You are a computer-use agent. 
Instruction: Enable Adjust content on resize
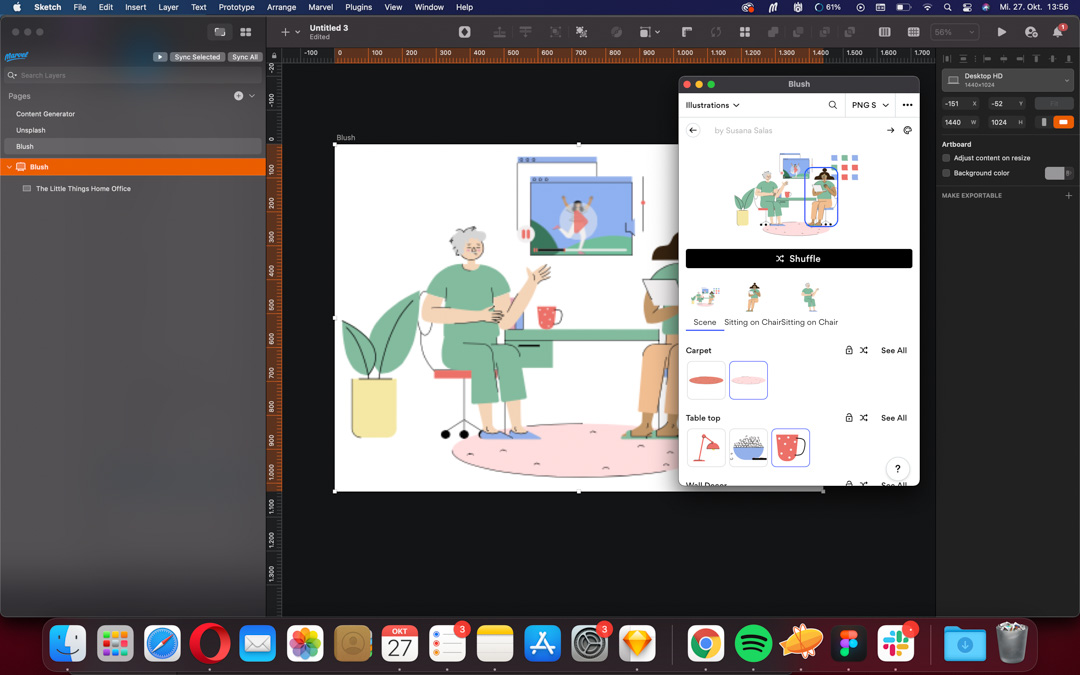tap(946, 158)
